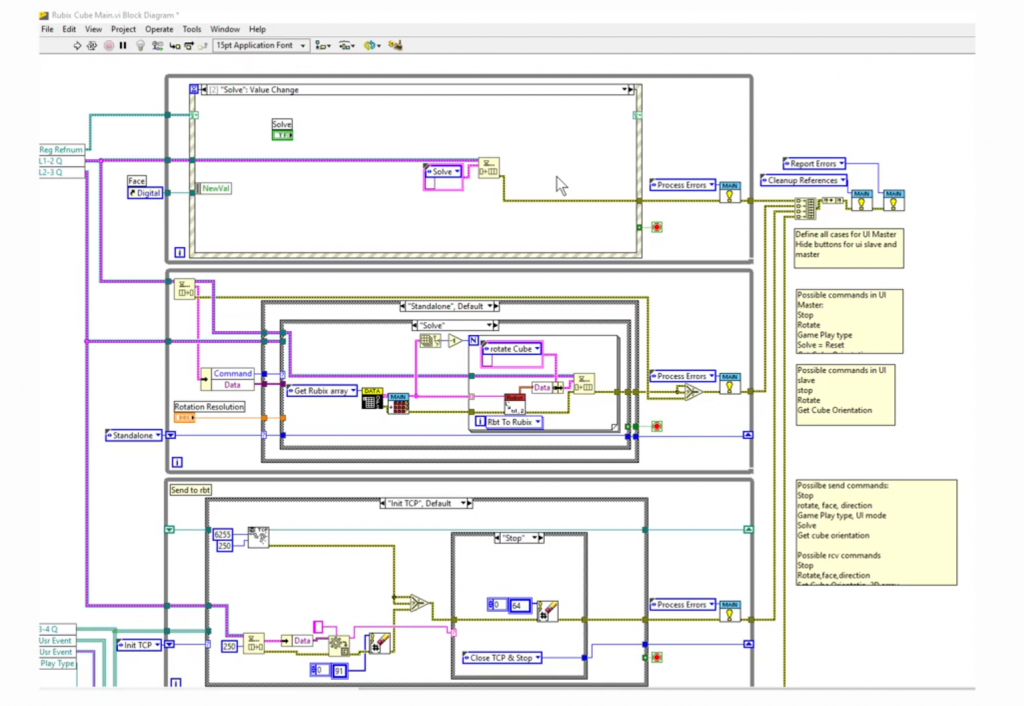The image size is (1024, 706).
Task: Open the Tools menu
Action: point(192,29)
